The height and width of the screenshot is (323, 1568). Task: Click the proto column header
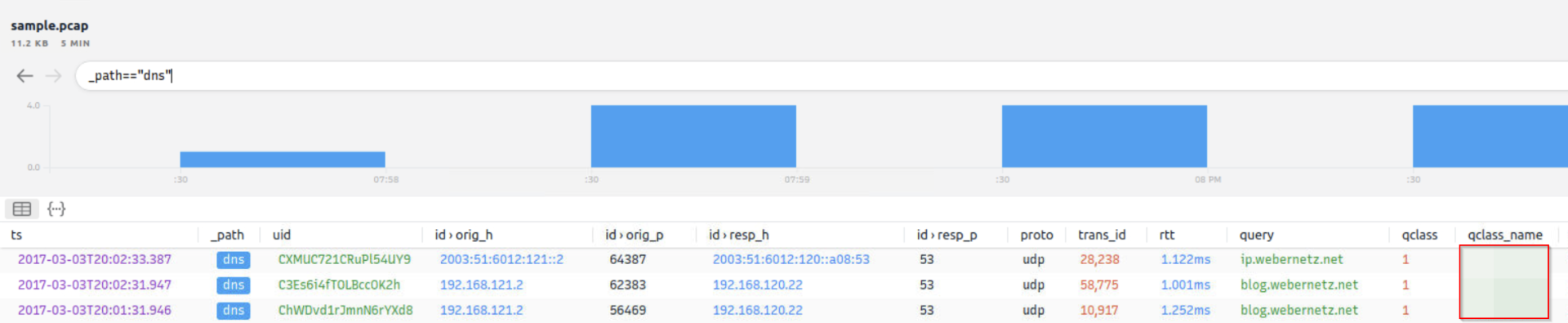pyautogui.click(x=1036, y=235)
